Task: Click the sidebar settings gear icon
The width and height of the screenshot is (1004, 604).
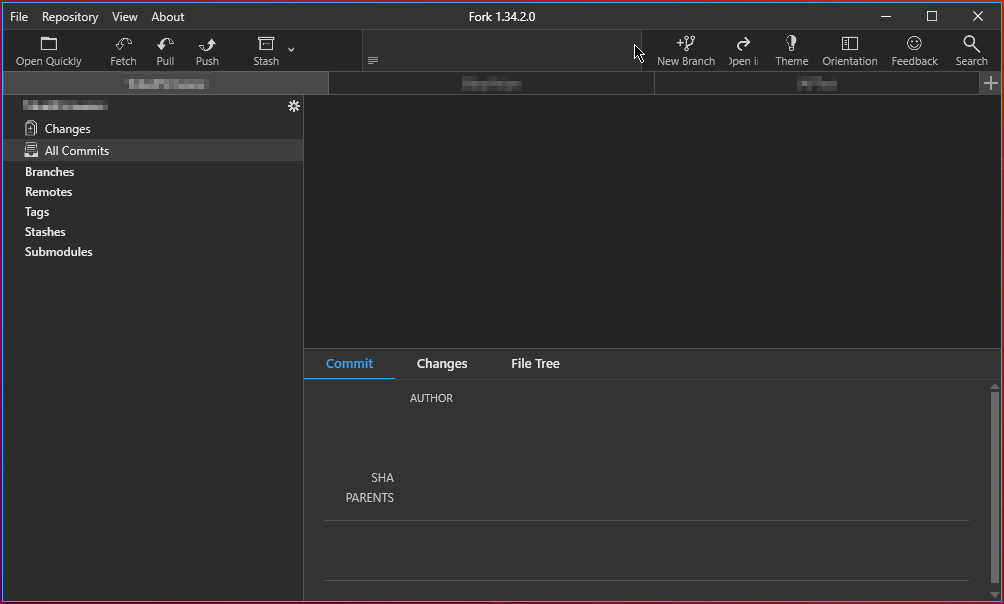Action: 293,106
